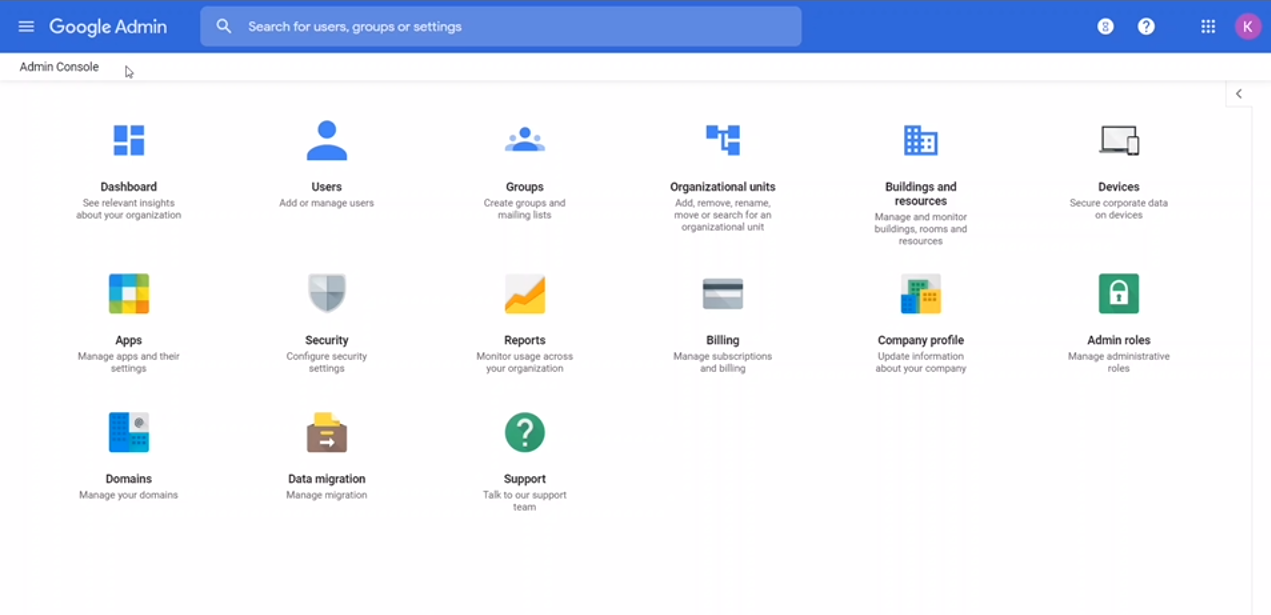This screenshot has width=1271, height=615.
Task: Open the notifications badge icon
Action: (x=1105, y=27)
